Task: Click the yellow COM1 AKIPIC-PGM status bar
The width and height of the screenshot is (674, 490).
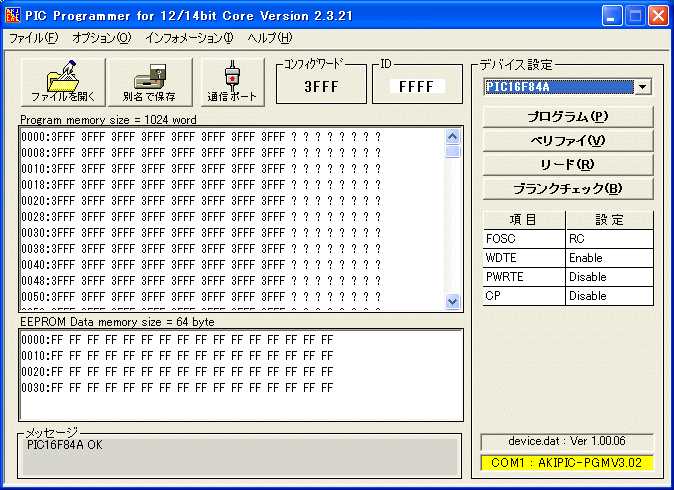Action: [x=567, y=463]
